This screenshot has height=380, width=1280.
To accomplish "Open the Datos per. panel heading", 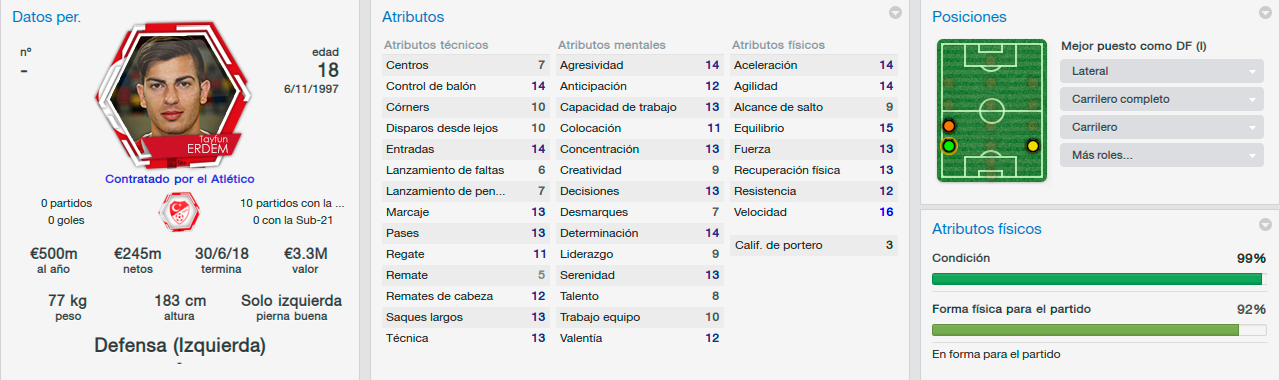I will [x=47, y=17].
